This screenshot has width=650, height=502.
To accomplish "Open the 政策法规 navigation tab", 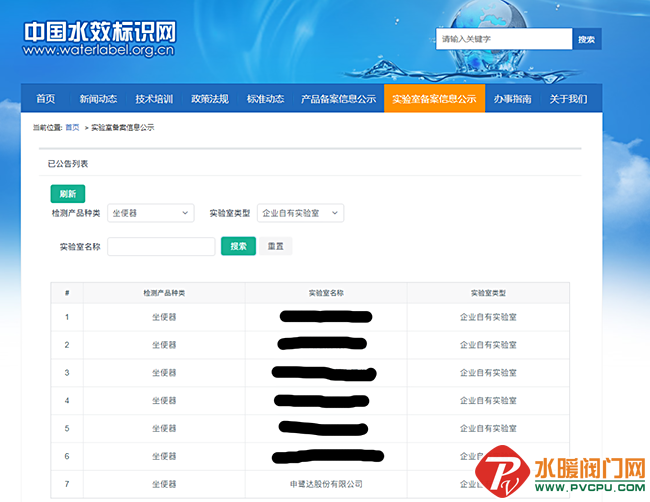I will (x=210, y=99).
